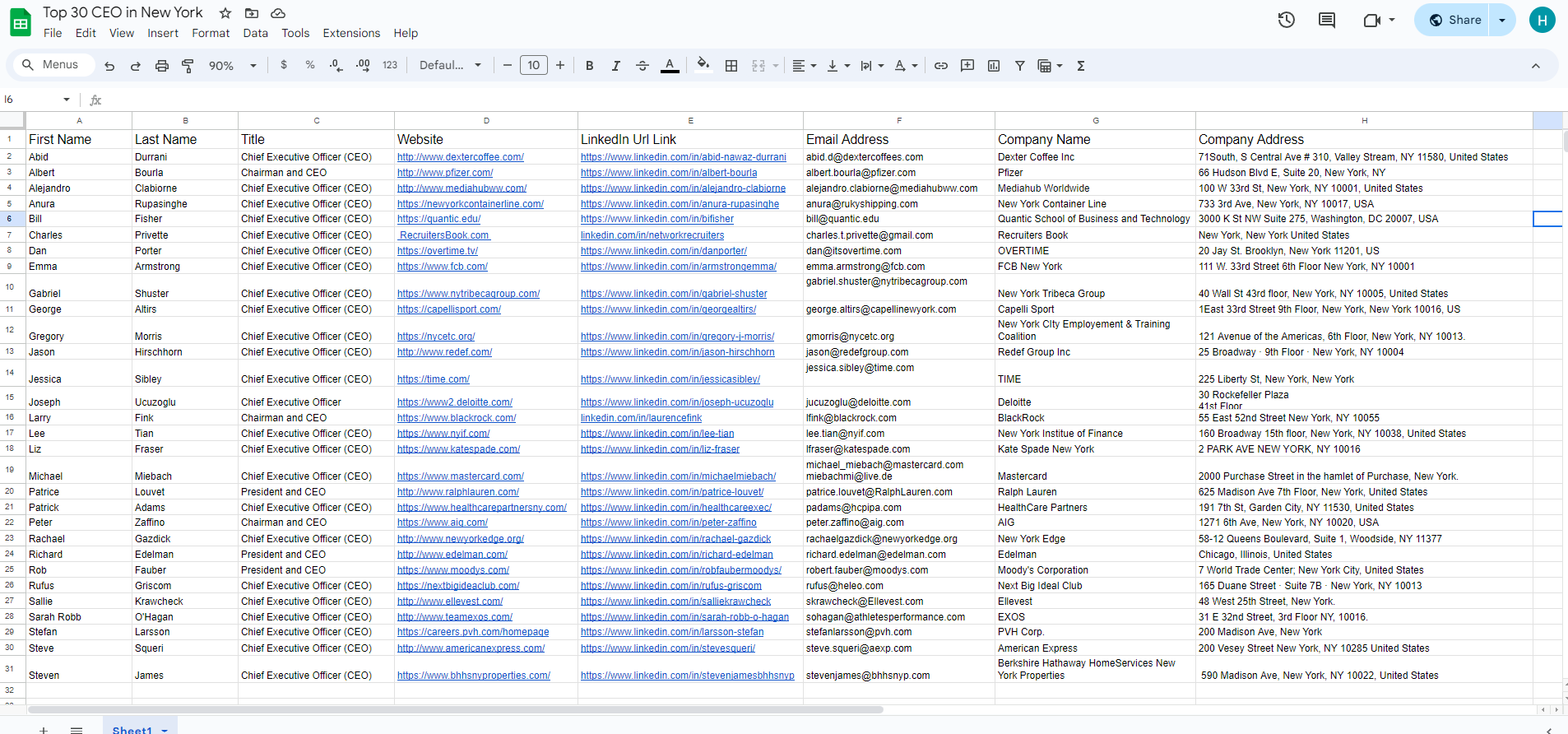Activate the paint format tool
This screenshot has width=1568, height=734.
(188, 66)
